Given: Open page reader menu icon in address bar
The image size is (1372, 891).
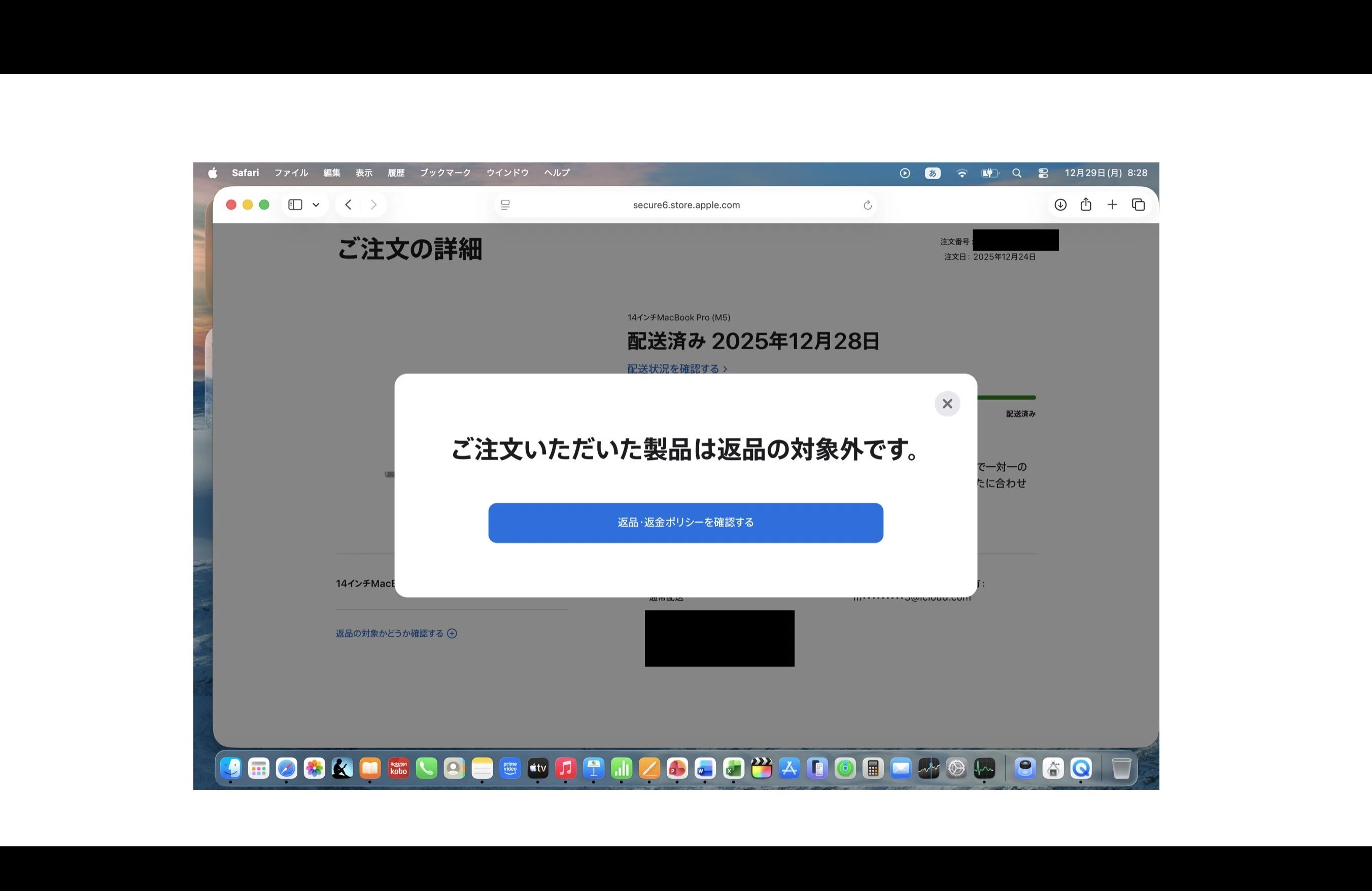Looking at the screenshot, I should (x=505, y=204).
